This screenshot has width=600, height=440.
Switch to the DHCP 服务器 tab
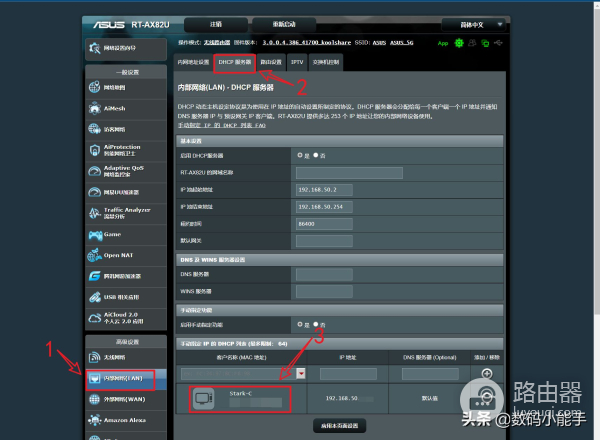tap(235, 62)
